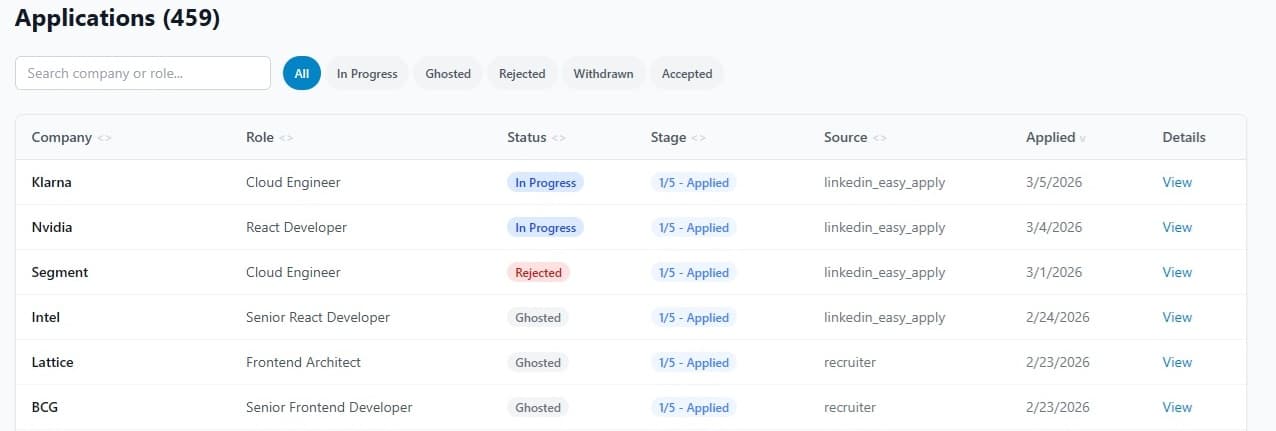The height and width of the screenshot is (431, 1276).
Task: View the BCG application details
Action: click(x=1177, y=407)
